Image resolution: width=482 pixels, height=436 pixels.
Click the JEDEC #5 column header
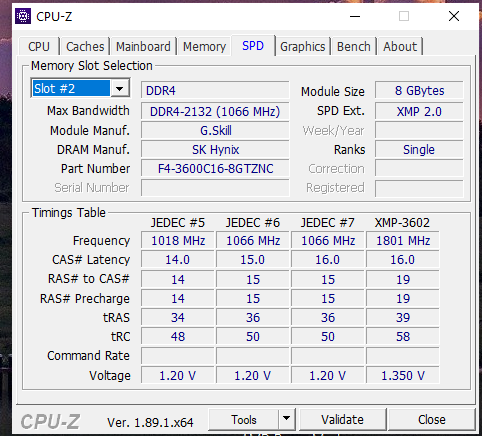178,222
